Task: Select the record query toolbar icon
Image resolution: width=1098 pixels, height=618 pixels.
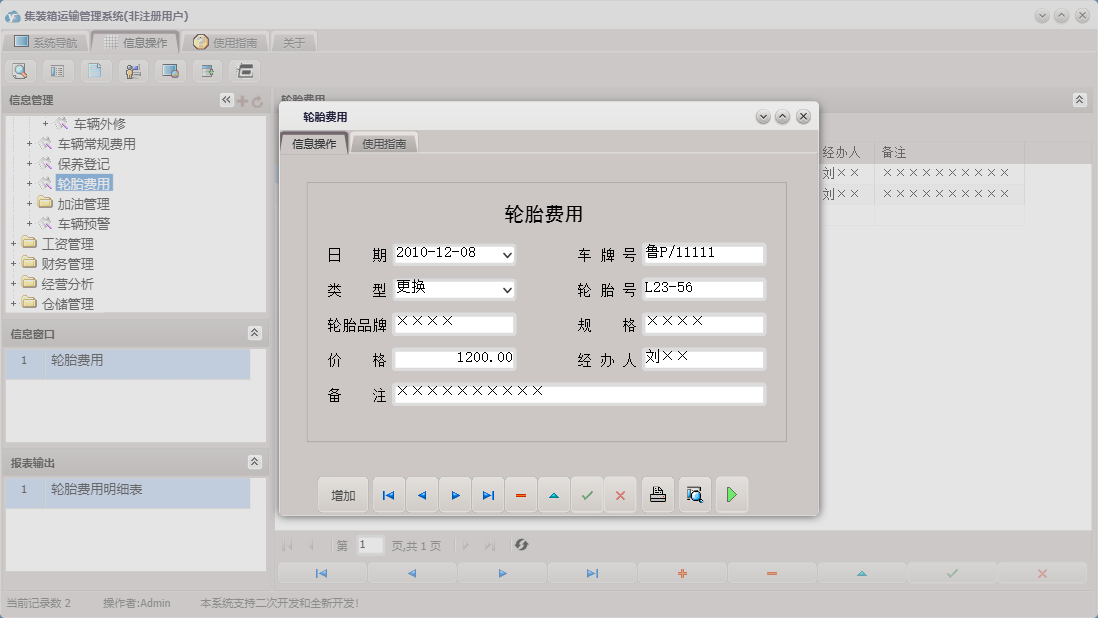Action: pos(20,70)
